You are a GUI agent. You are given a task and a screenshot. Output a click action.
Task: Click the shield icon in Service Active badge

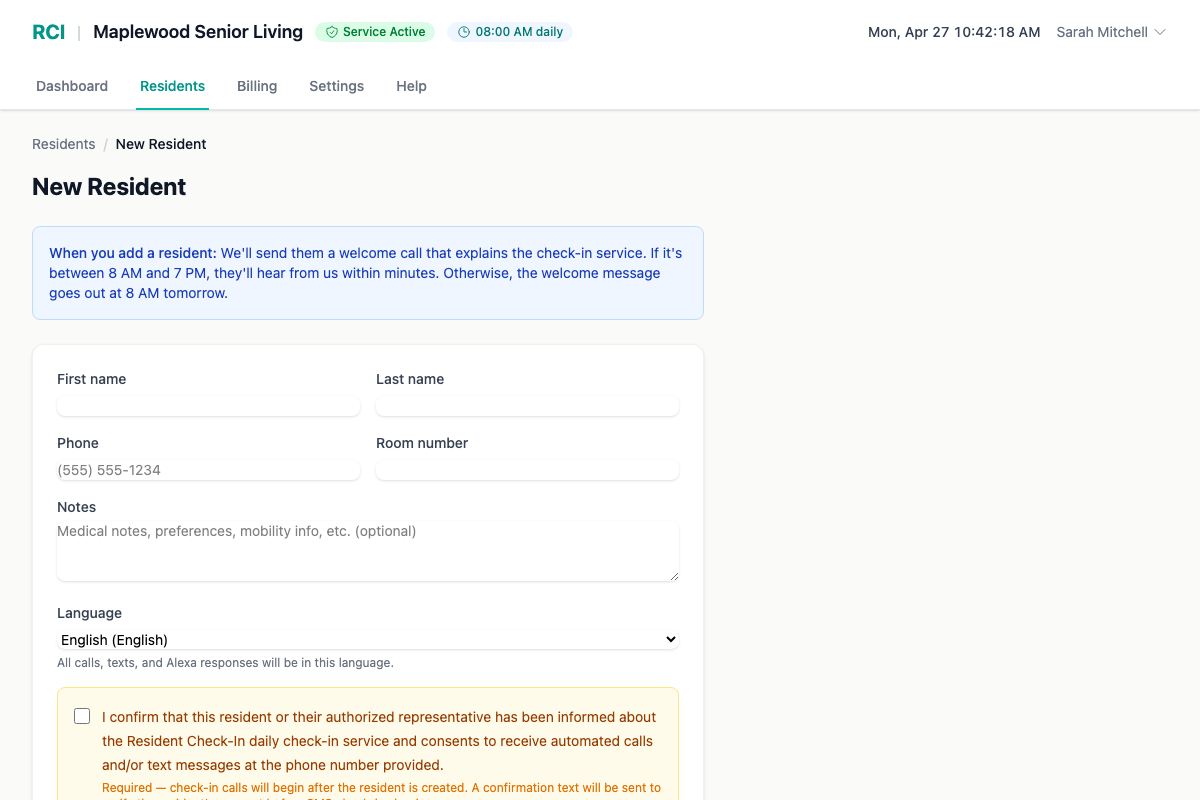click(332, 32)
